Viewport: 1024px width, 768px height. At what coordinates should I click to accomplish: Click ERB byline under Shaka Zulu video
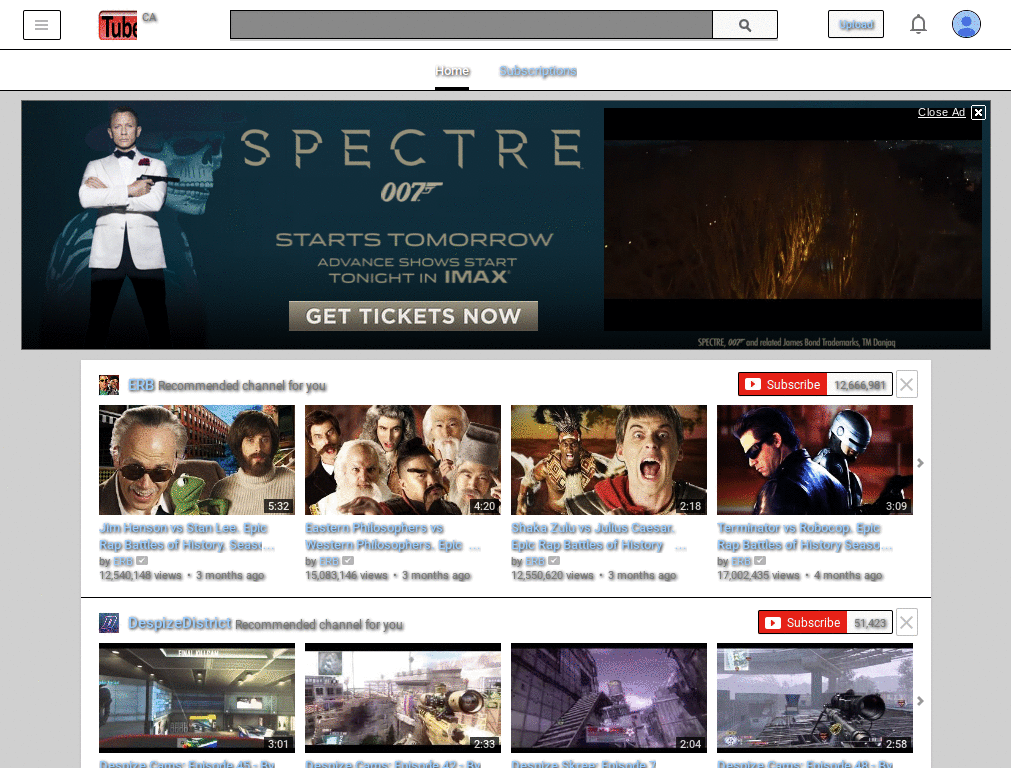click(535, 561)
